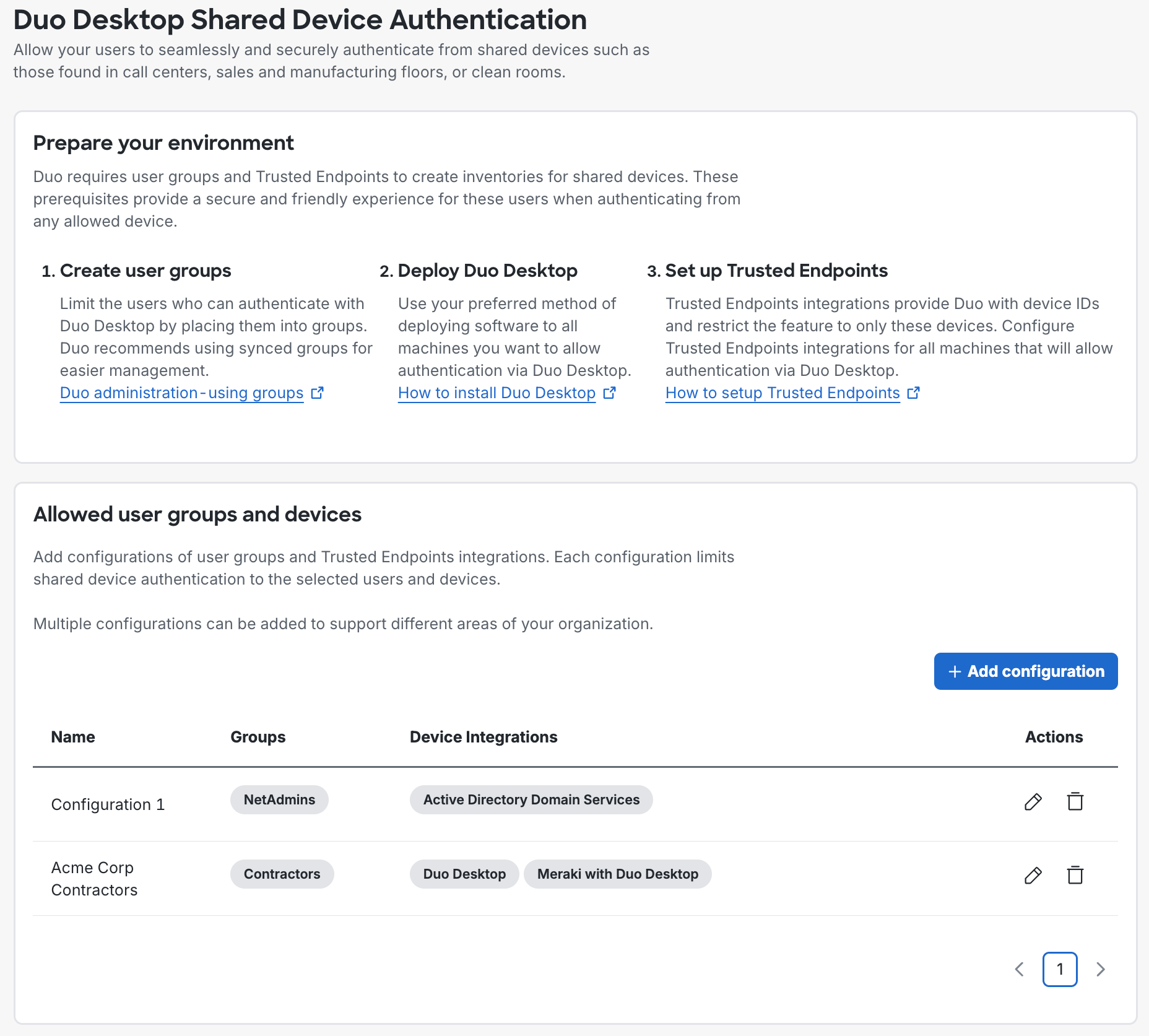Viewport: 1149px width, 1036px height.
Task: Click the external link icon beside How to setup Trusted Endpoints
Action: (914, 393)
